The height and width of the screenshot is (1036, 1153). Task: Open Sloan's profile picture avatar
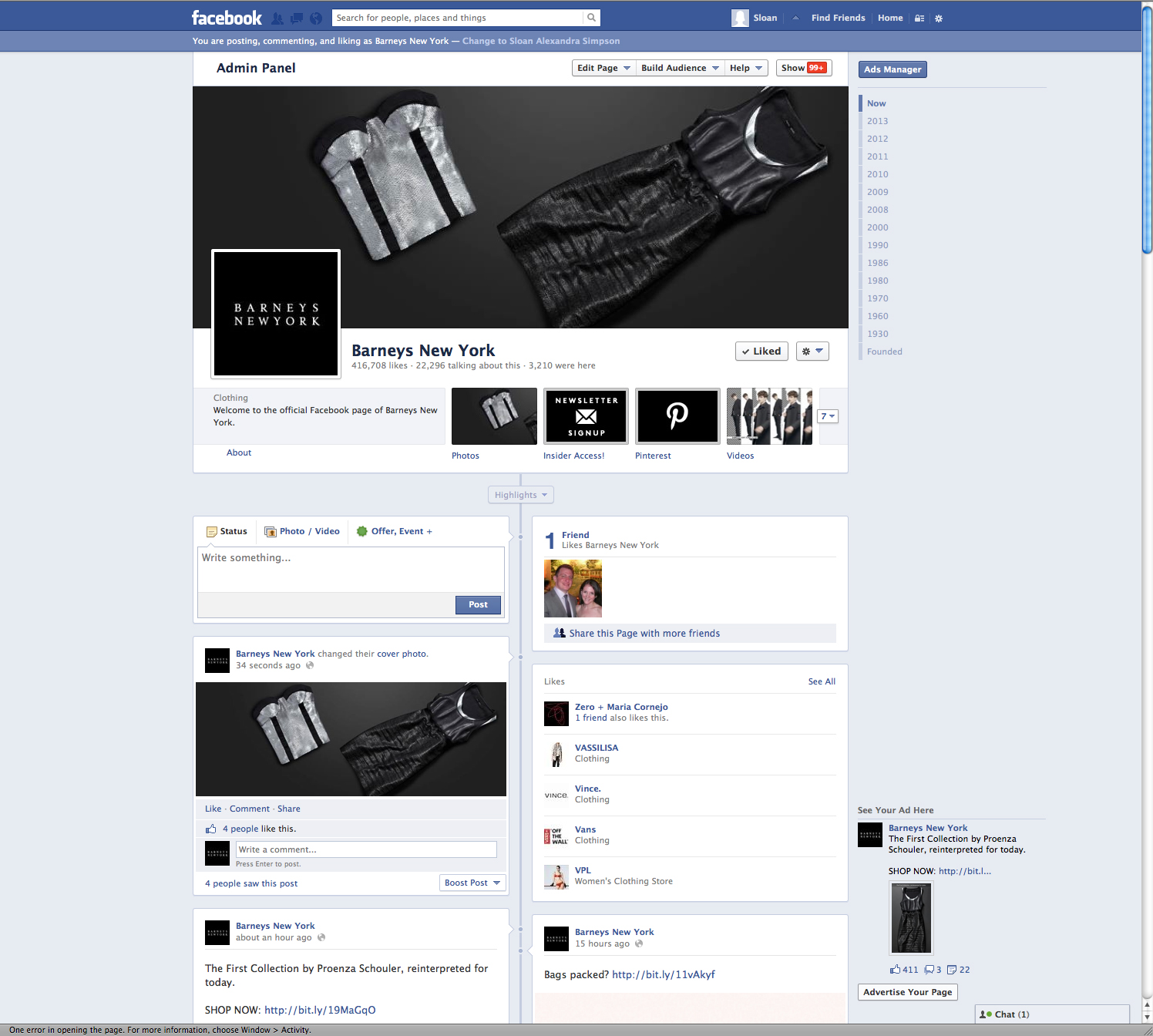click(x=740, y=18)
